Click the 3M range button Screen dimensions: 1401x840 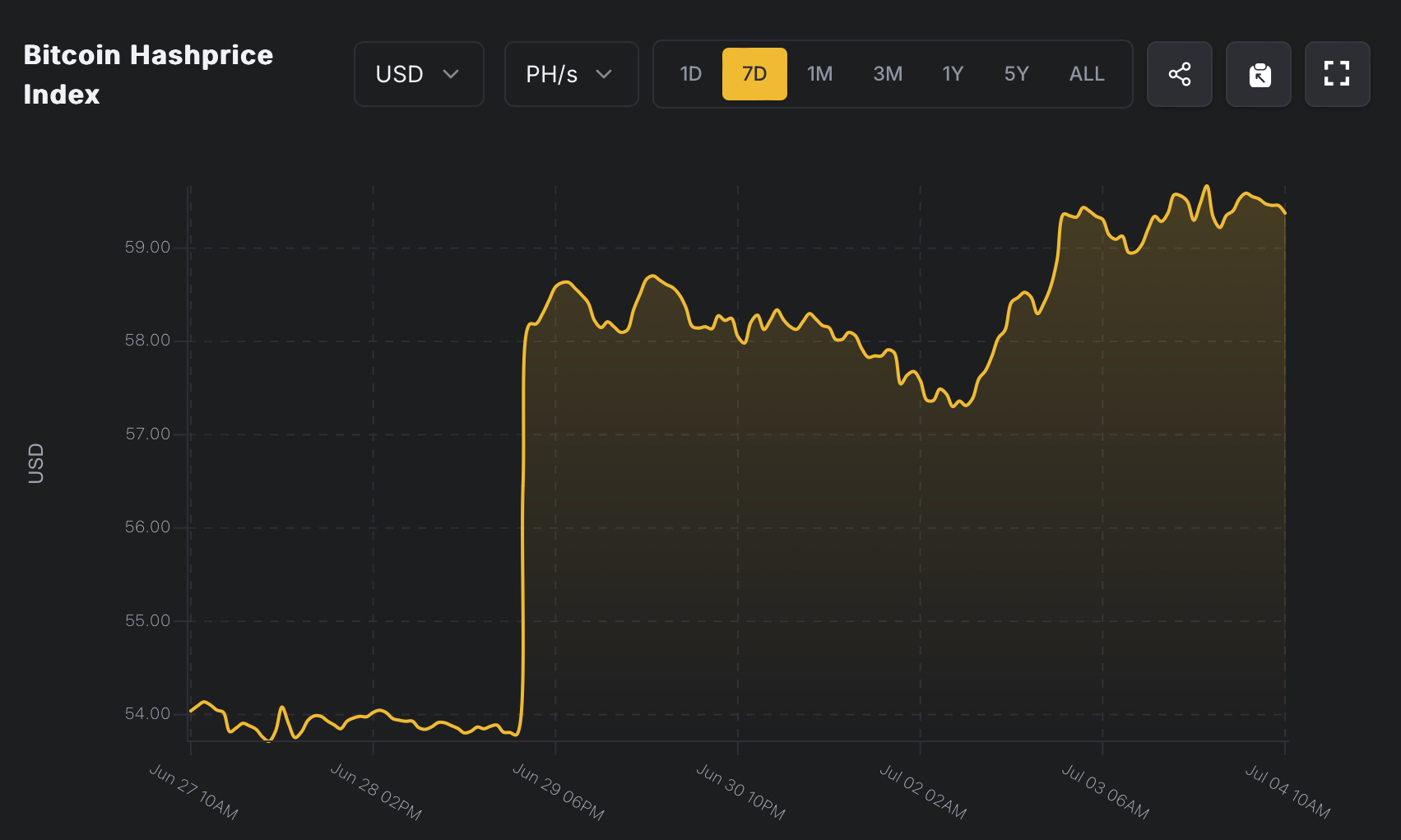tap(887, 74)
